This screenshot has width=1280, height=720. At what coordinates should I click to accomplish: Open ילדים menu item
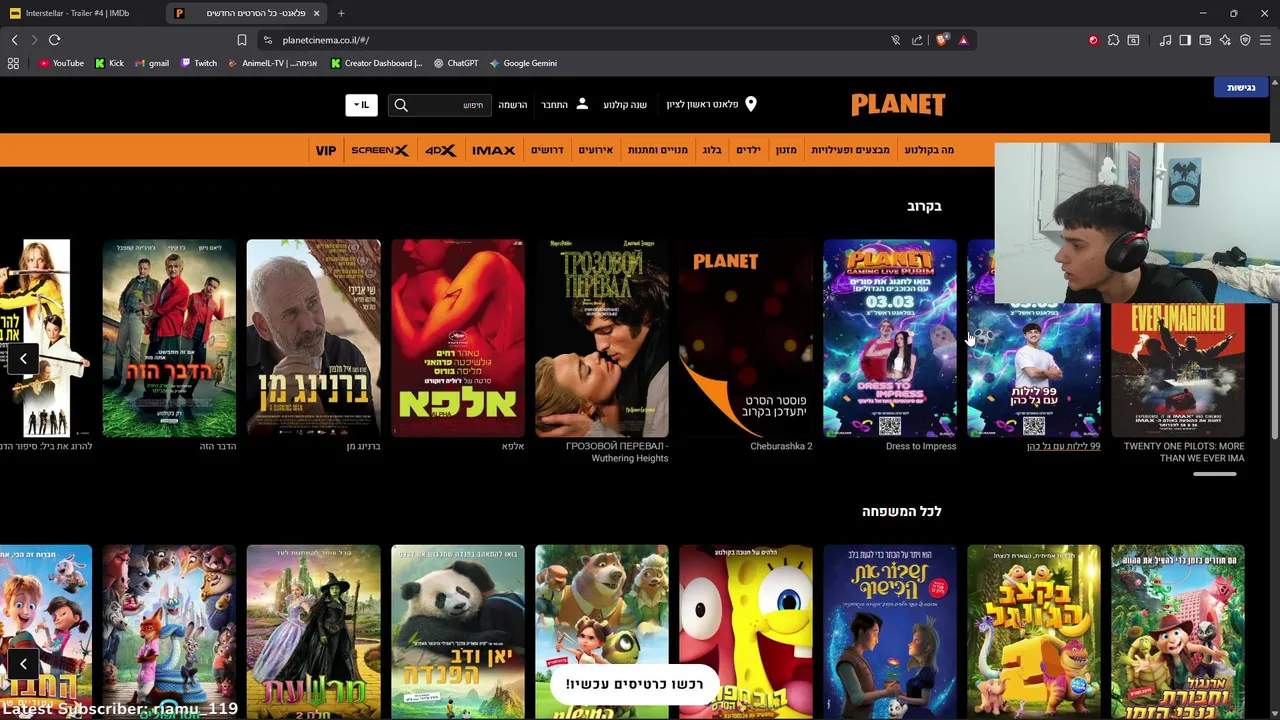click(749, 150)
